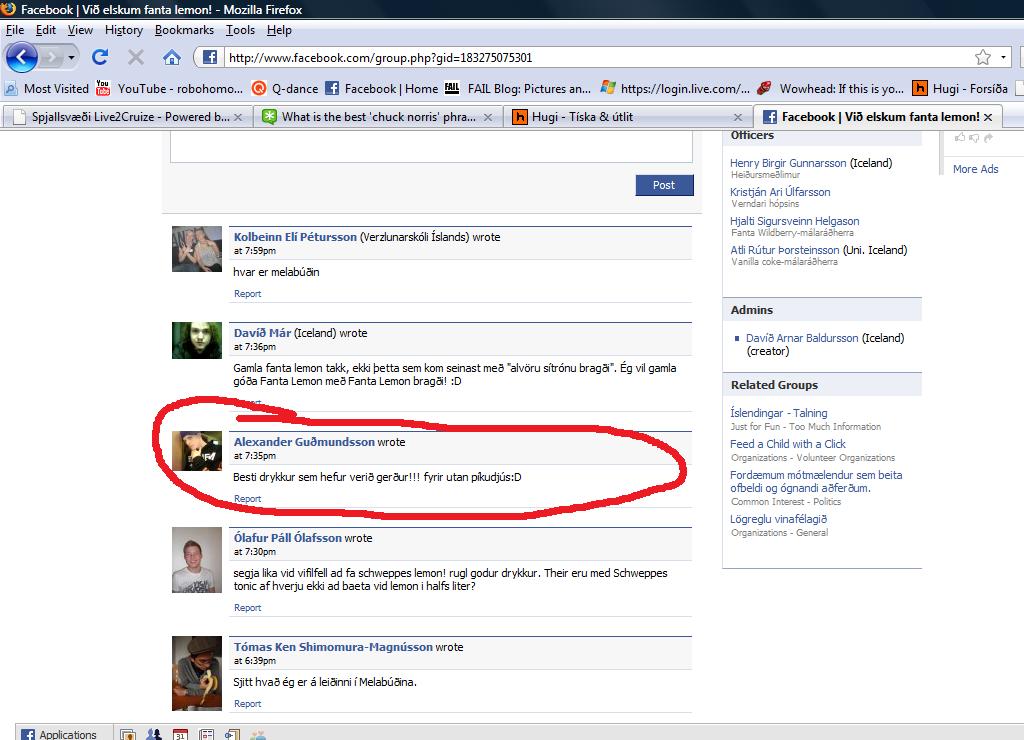Close the Spjallsvæði Live2Cruize tab

click(238, 117)
